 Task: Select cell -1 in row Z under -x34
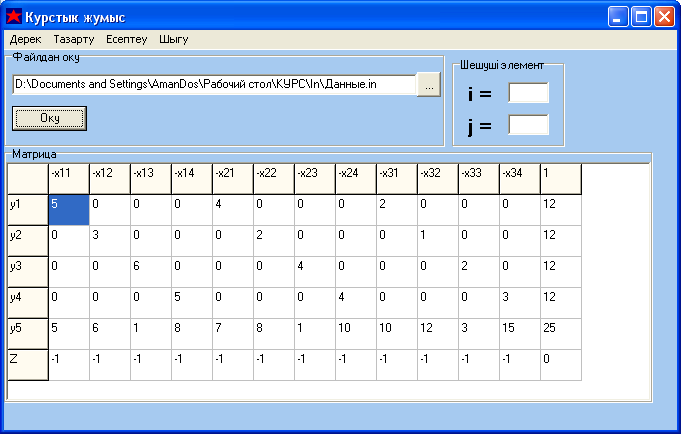[520, 365]
